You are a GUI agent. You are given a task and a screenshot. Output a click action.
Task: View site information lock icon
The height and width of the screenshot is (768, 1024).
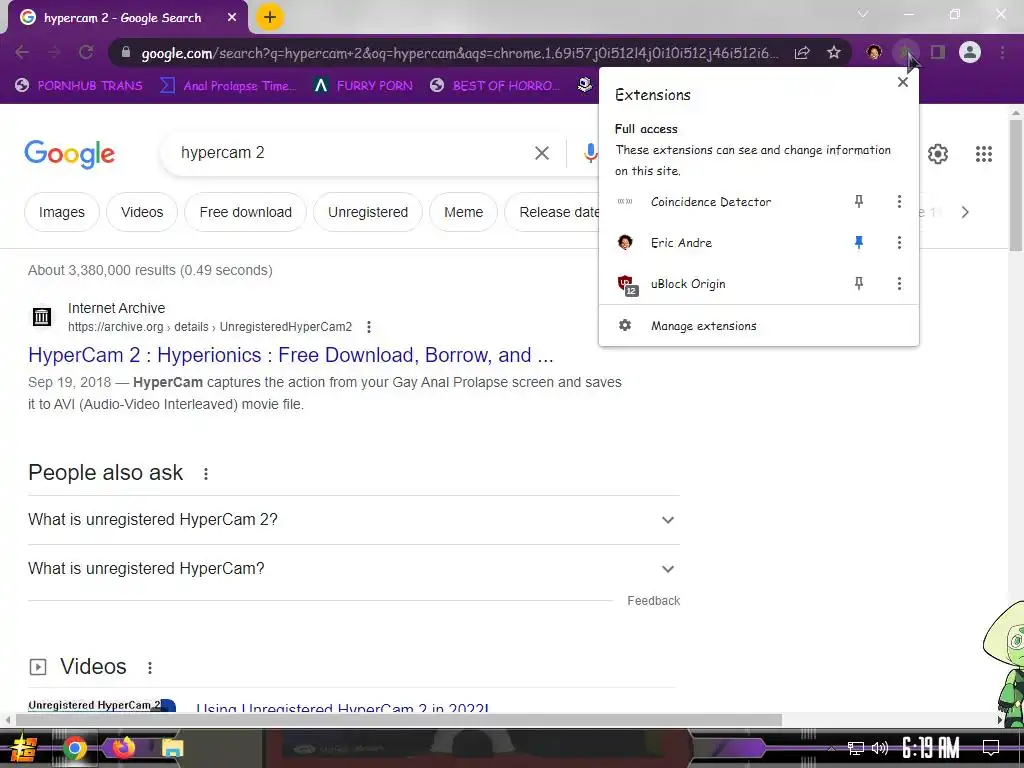126,52
